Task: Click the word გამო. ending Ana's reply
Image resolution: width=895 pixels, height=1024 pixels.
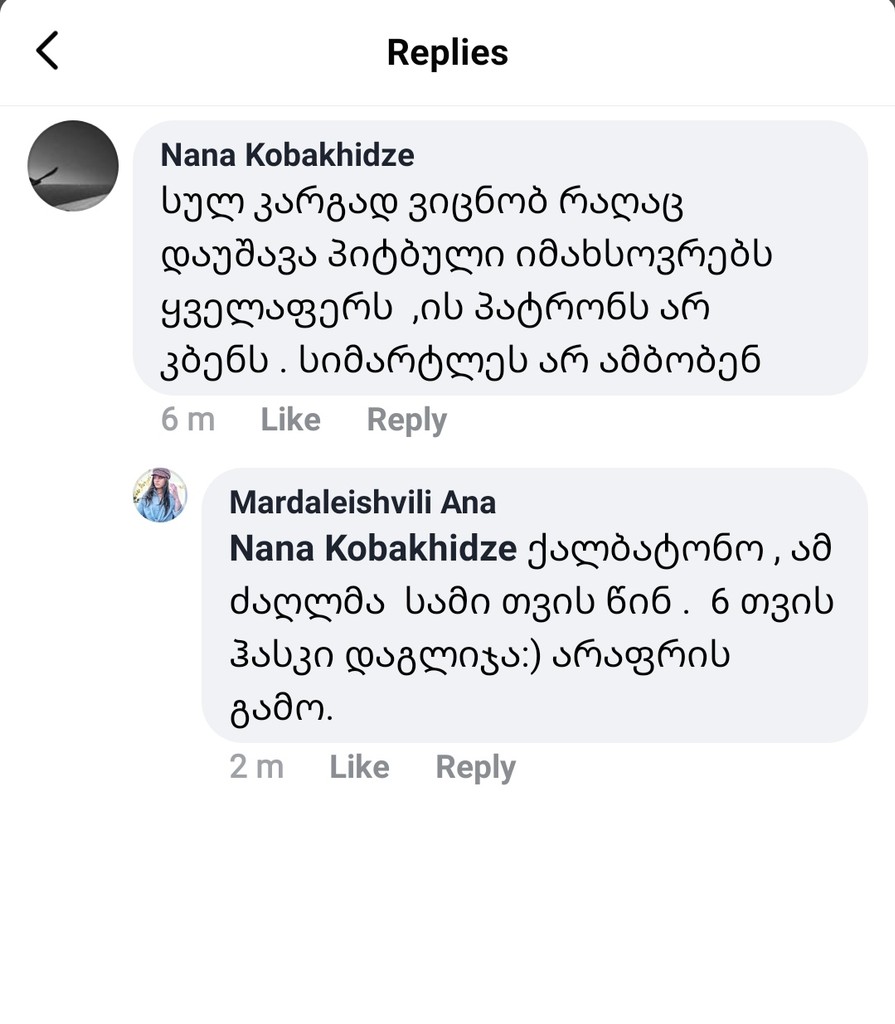Action: point(281,709)
